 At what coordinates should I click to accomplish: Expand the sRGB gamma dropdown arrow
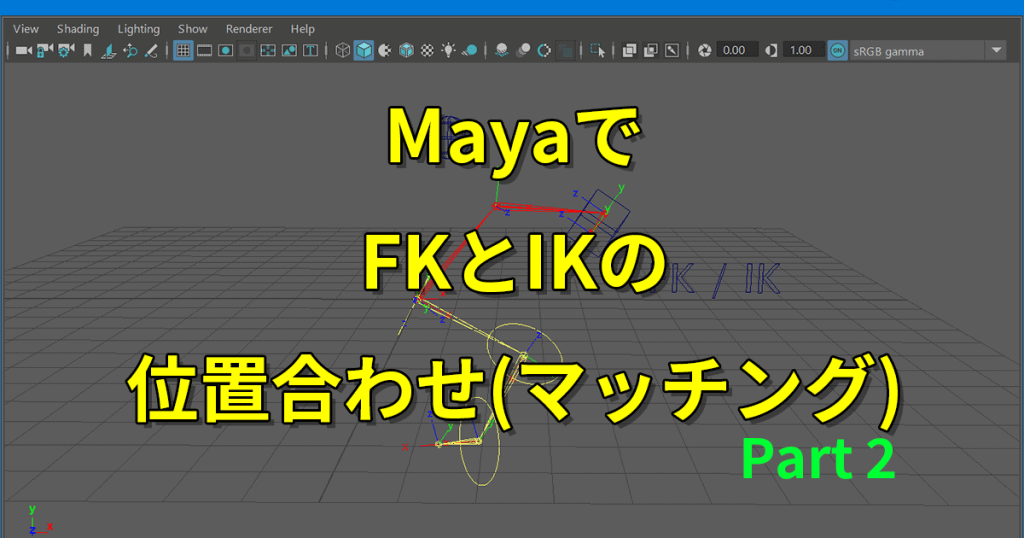[996, 50]
